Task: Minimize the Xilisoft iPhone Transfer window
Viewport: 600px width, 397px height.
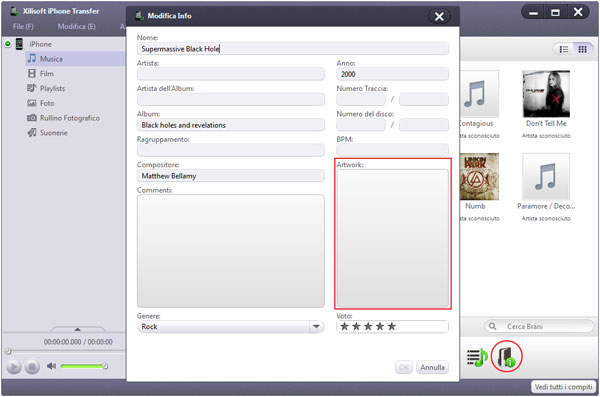Action: click(x=533, y=13)
